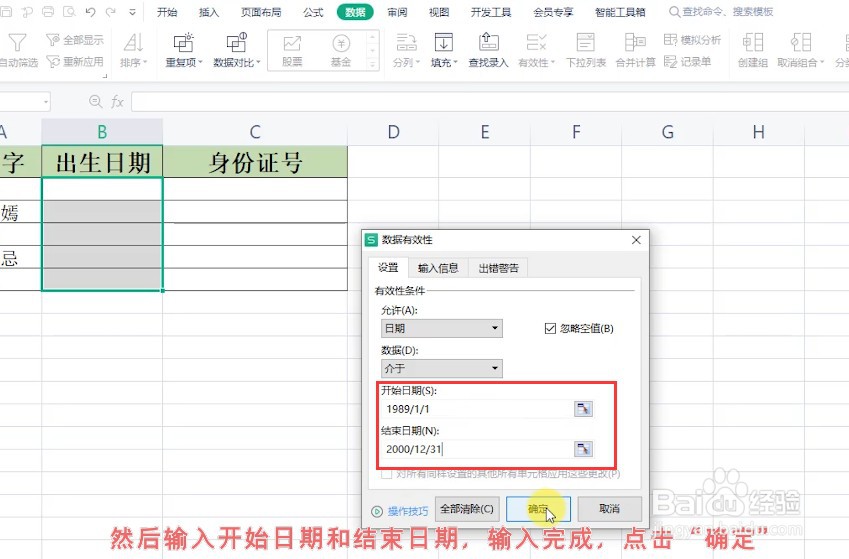Click 创建组 create group icon

click(753, 42)
